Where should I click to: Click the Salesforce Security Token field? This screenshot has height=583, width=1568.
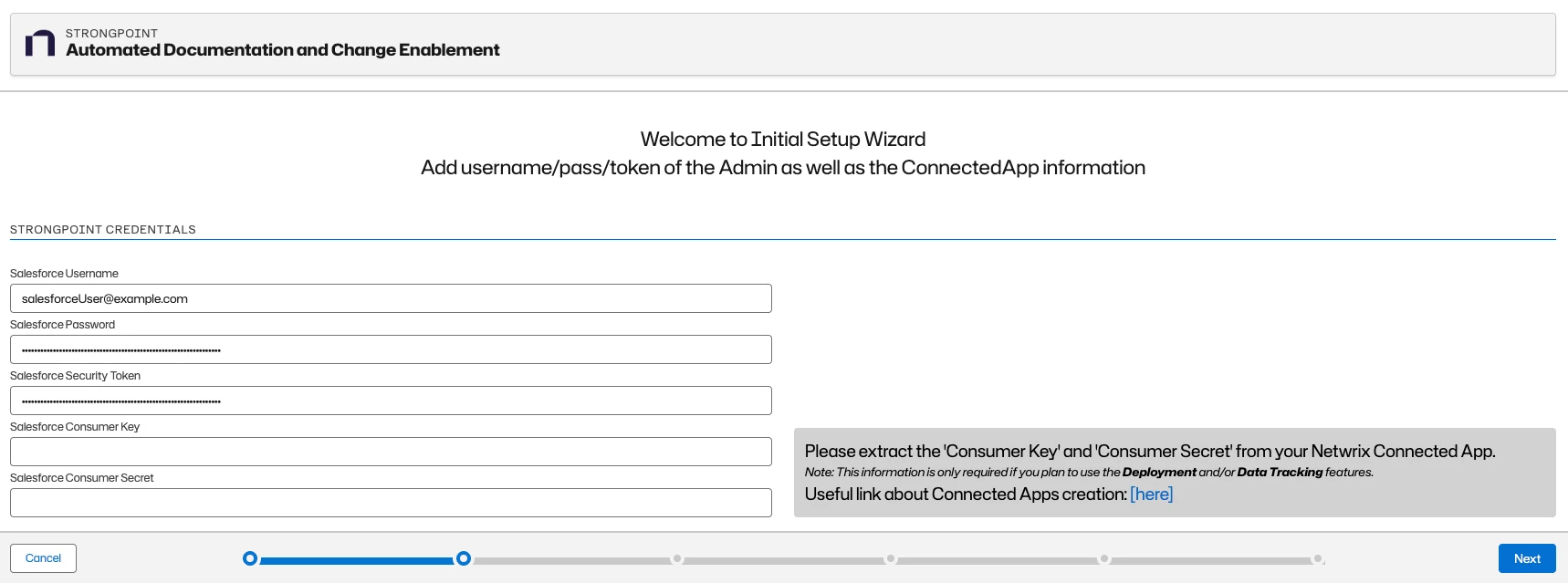(391, 401)
